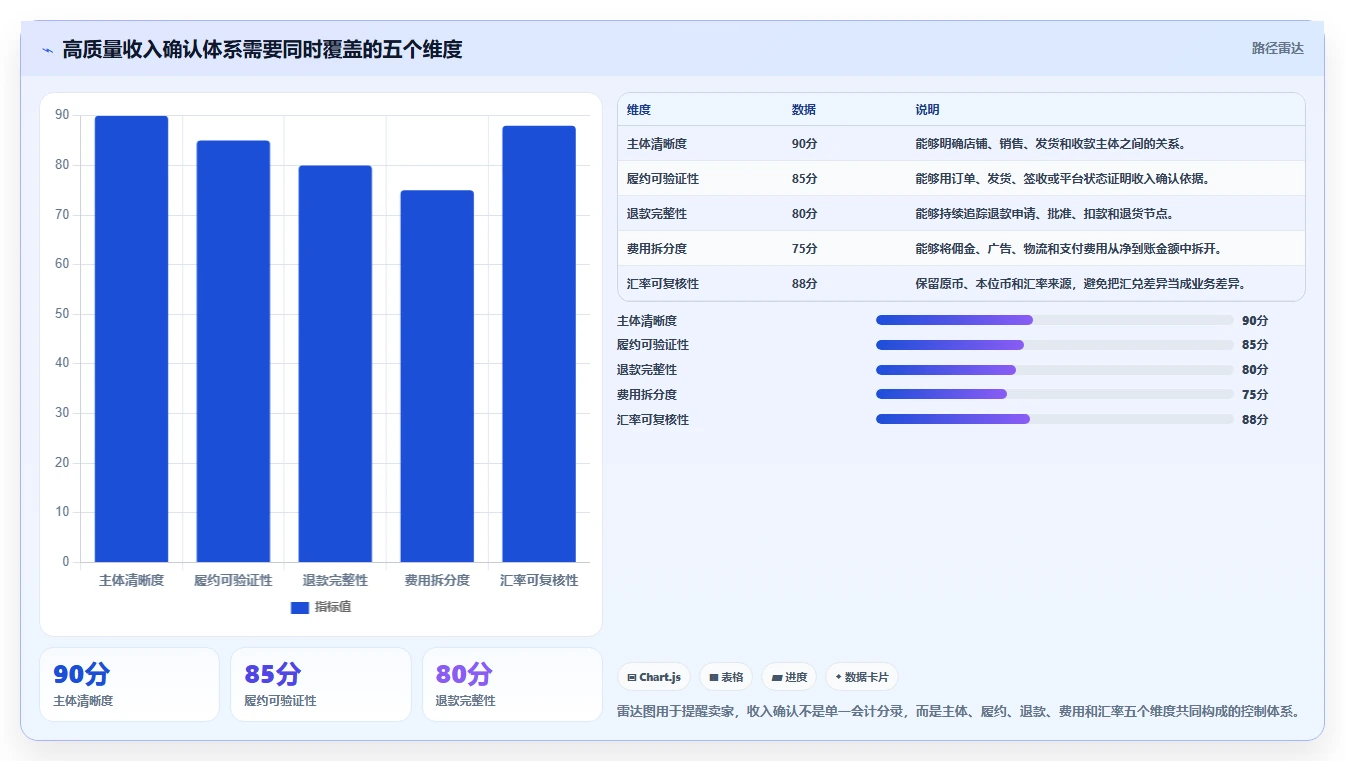Click the 费用拆分度 x-axis label
The image size is (1345, 761).
437,580
